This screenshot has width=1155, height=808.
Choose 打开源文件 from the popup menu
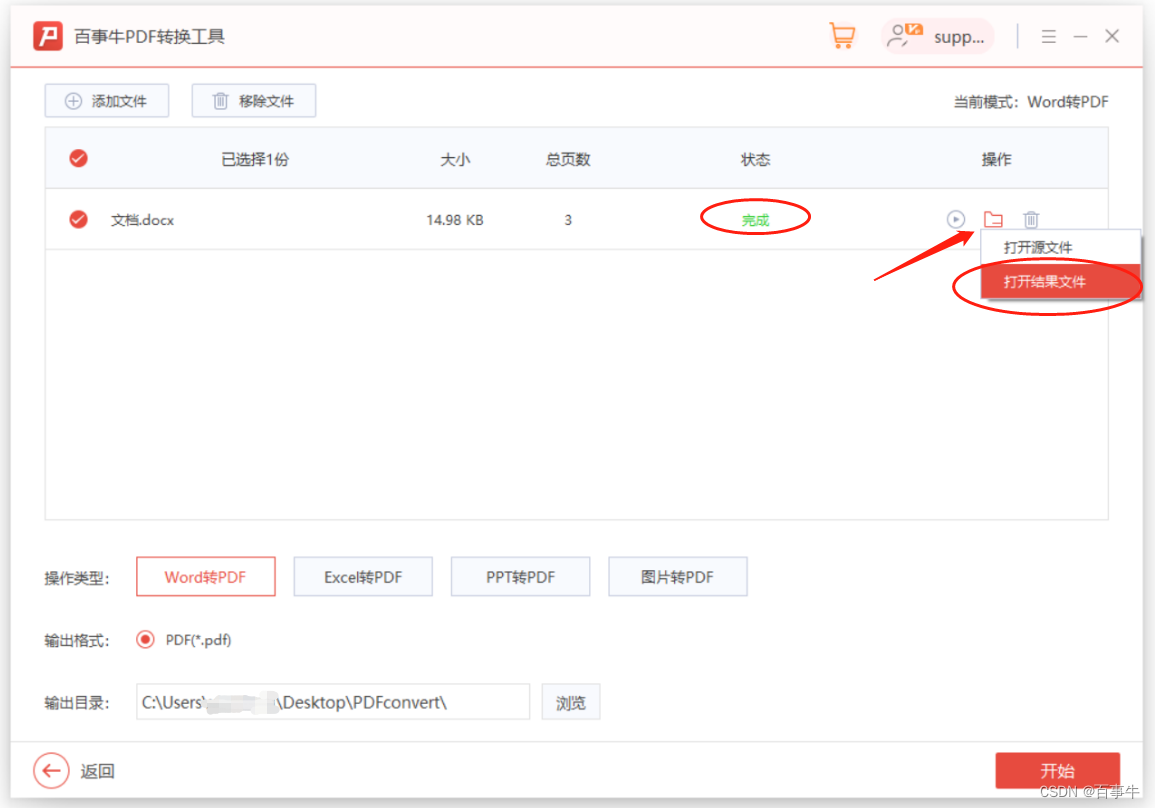tap(1061, 247)
